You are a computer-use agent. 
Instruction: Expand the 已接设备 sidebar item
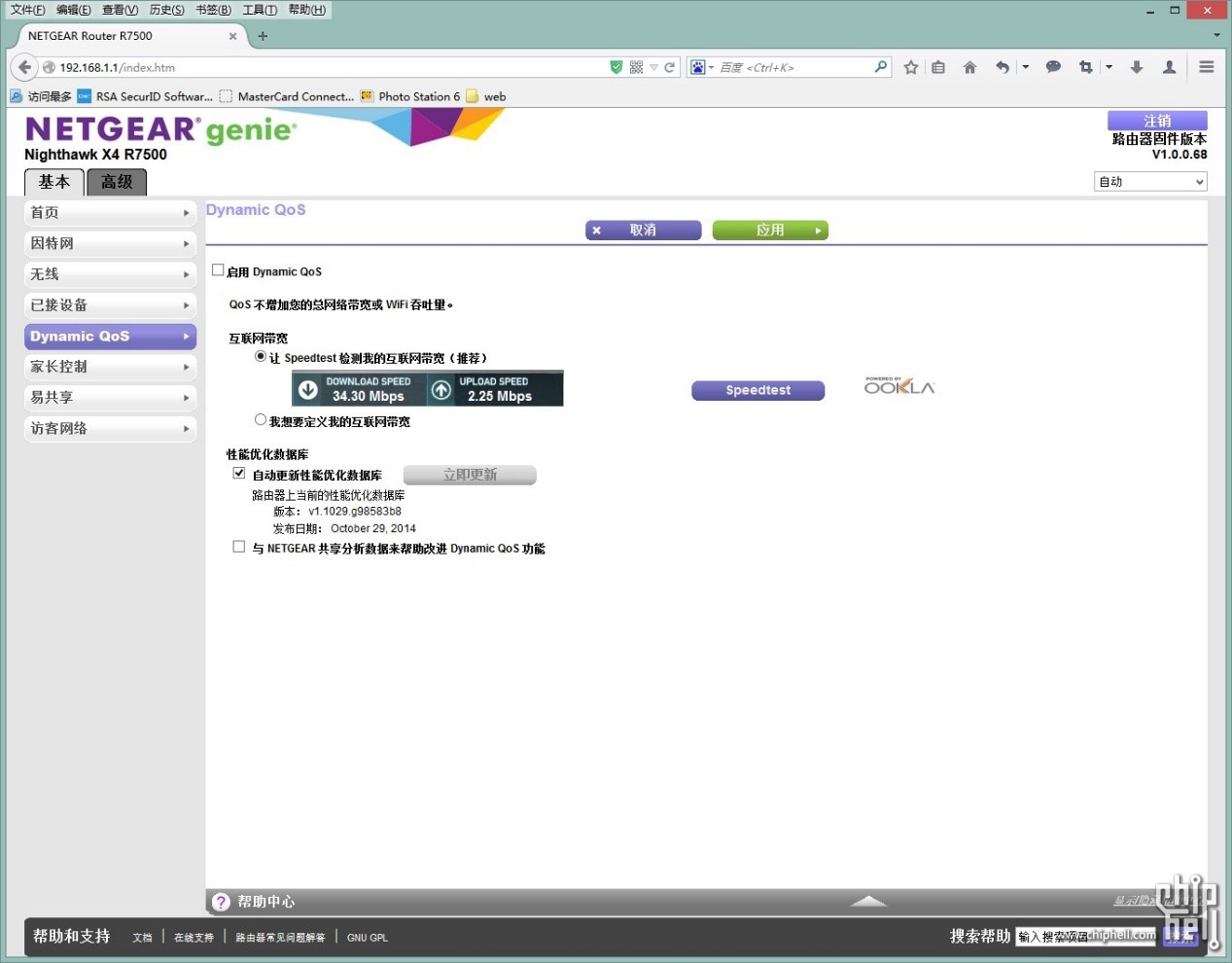110,305
